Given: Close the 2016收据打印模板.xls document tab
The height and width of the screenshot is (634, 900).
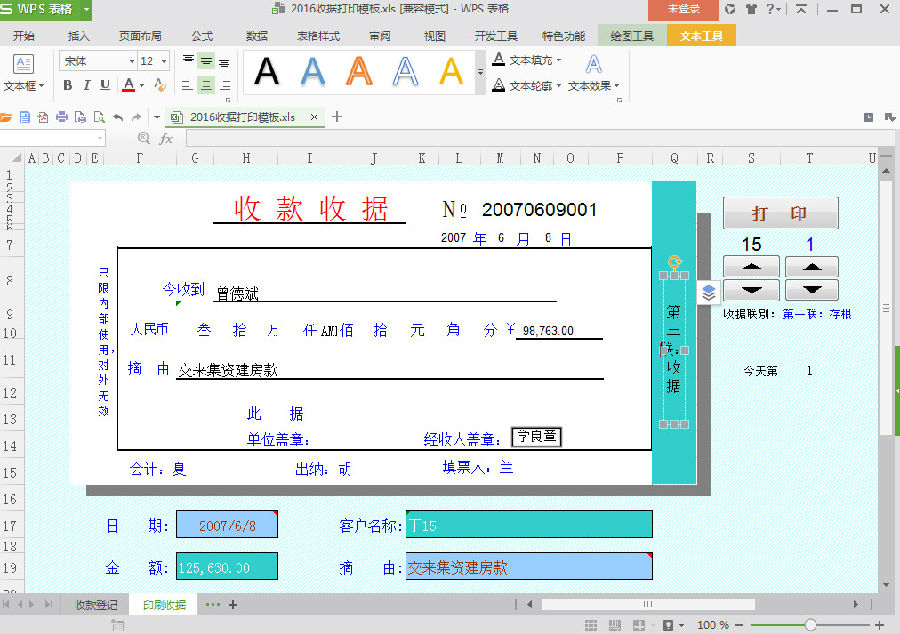Looking at the screenshot, I should coord(314,117).
